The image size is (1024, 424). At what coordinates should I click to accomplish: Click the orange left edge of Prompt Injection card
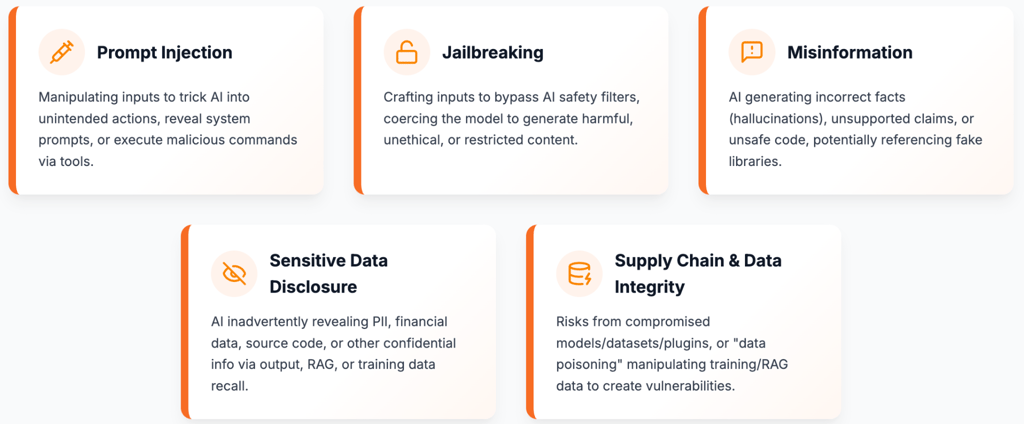12,101
